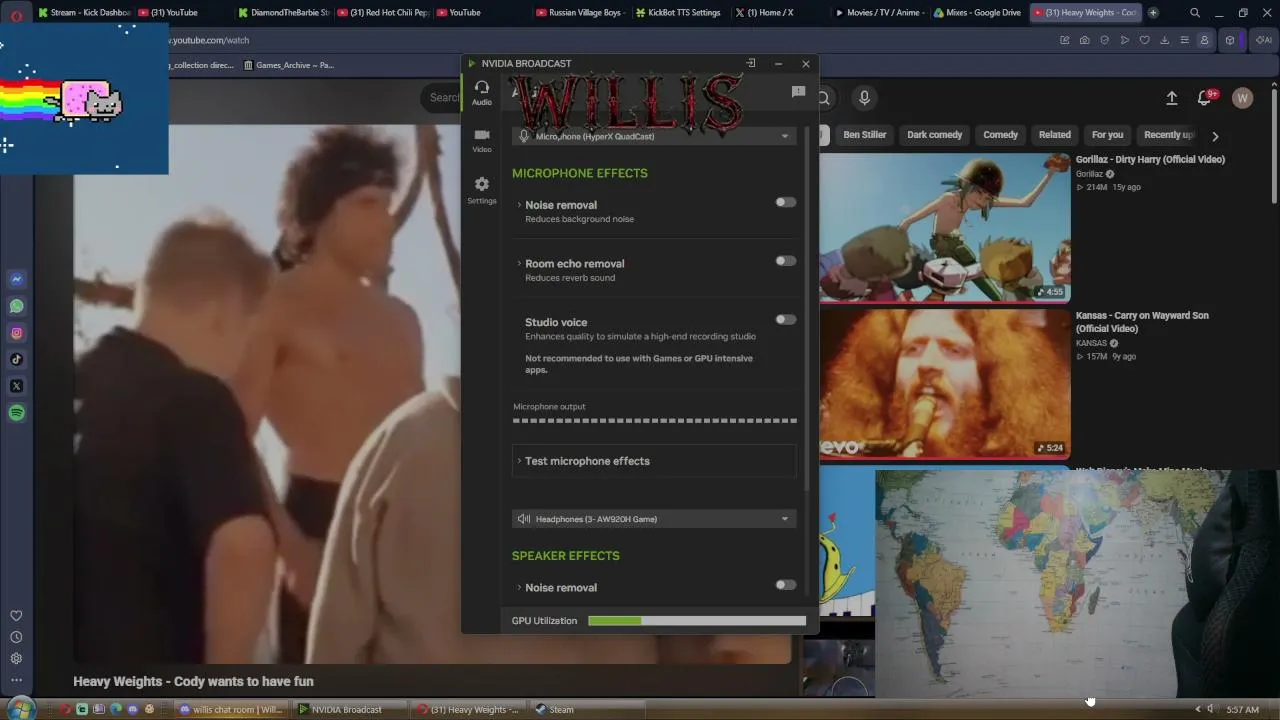This screenshot has width=1280, height=720.
Task: Click the taskbar volume speaker icon
Action: point(1210,709)
